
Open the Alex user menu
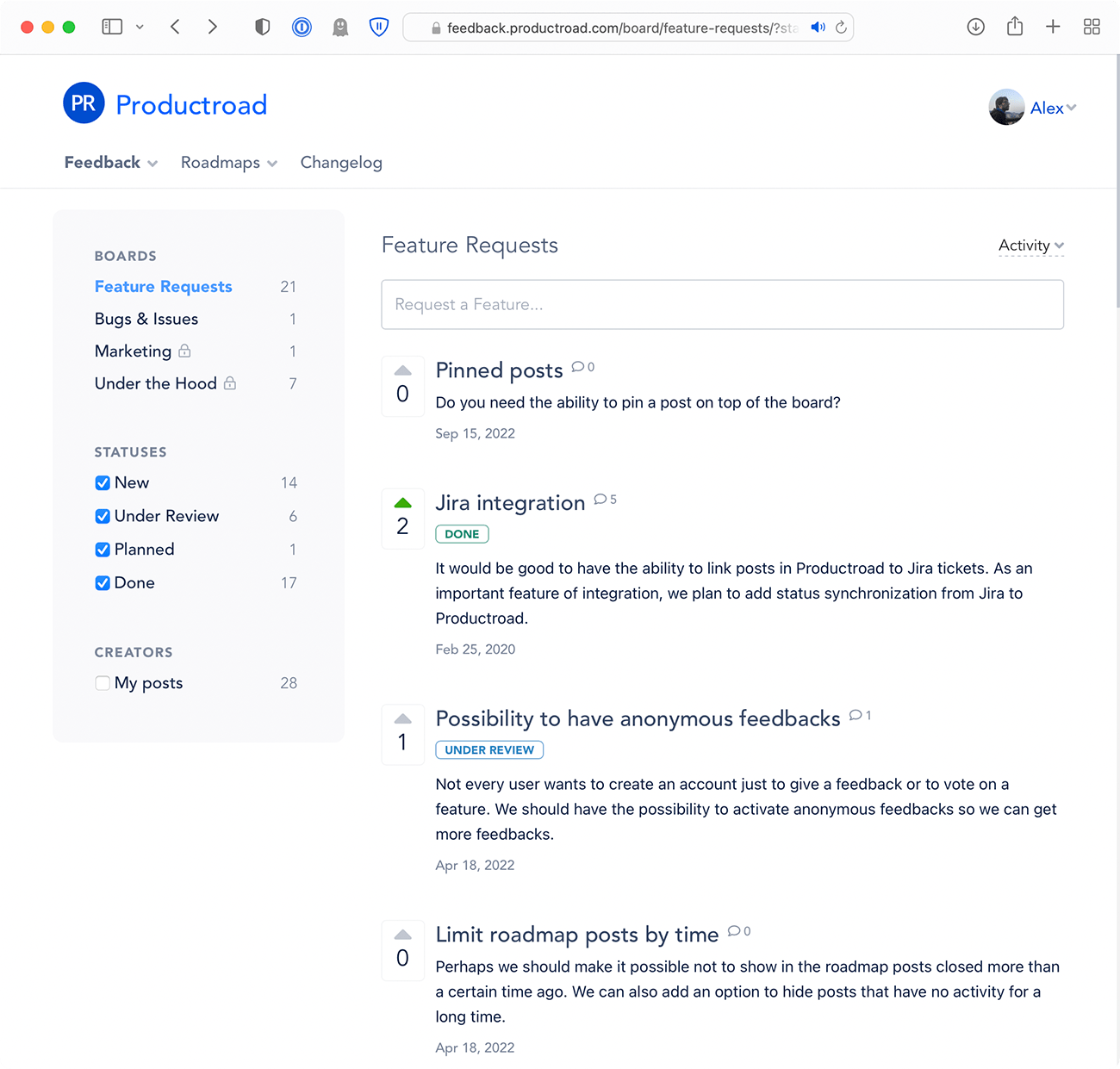(1053, 108)
